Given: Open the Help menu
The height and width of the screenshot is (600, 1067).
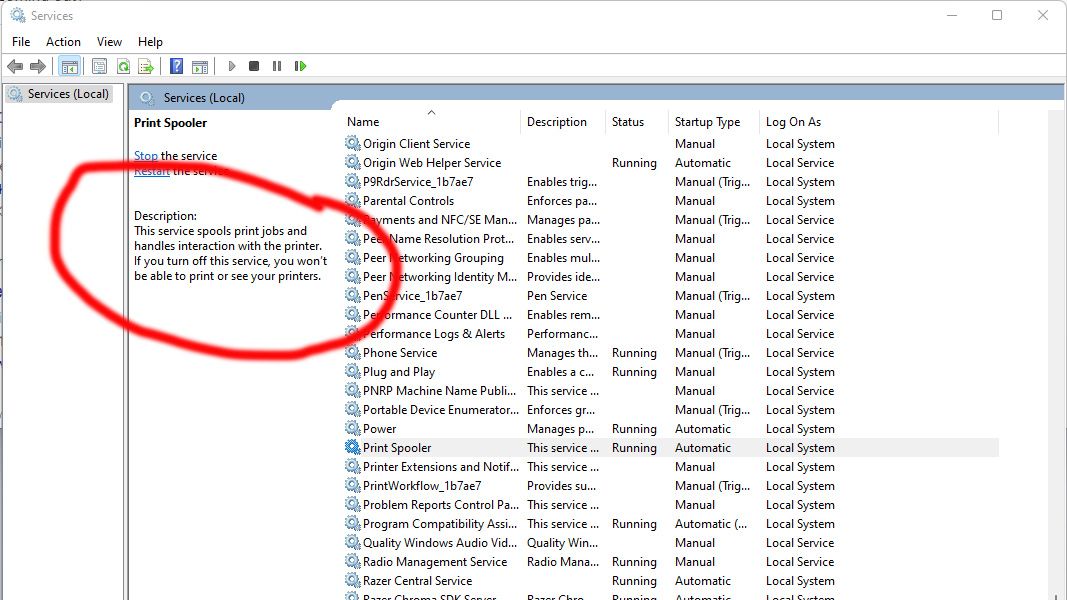Looking at the screenshot, I should (x=150, y=42).
